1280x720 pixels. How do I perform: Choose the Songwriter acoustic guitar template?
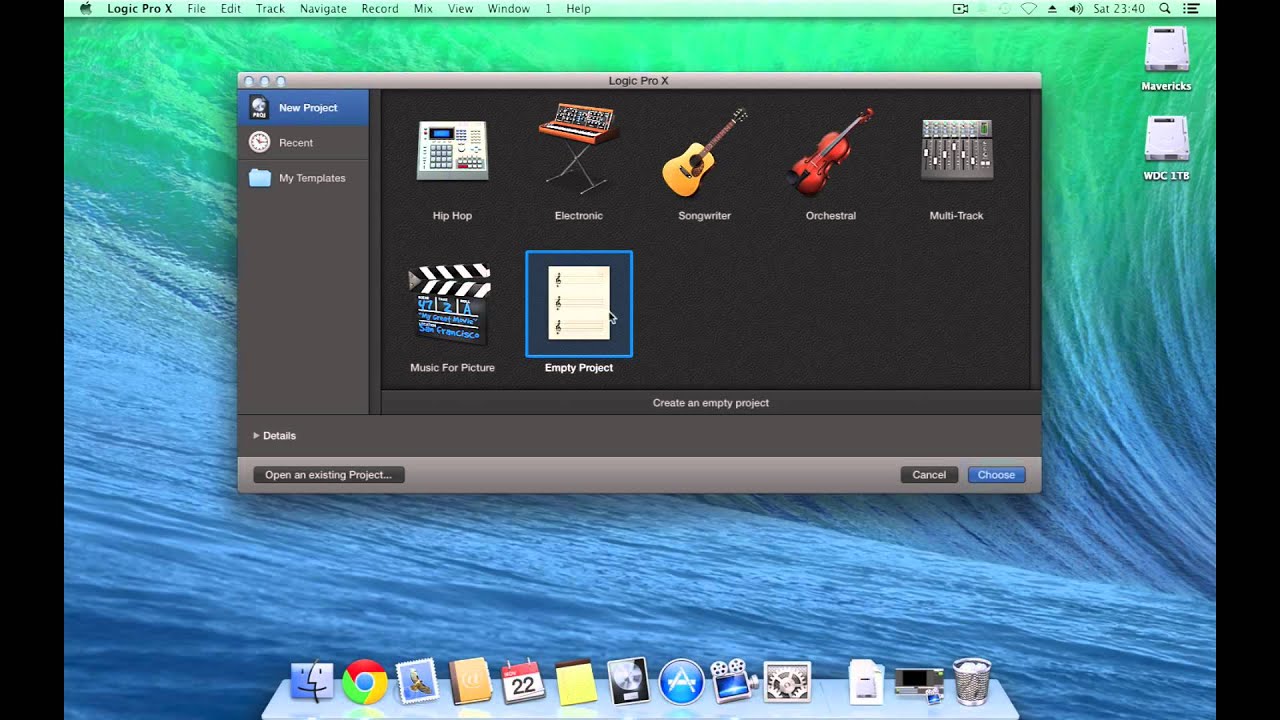click(704, 151)
